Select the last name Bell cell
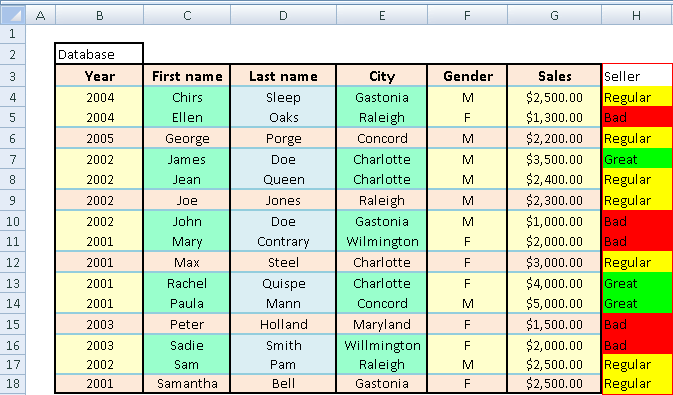Screen dimensions: 673x395 click(x=283, y=383)
